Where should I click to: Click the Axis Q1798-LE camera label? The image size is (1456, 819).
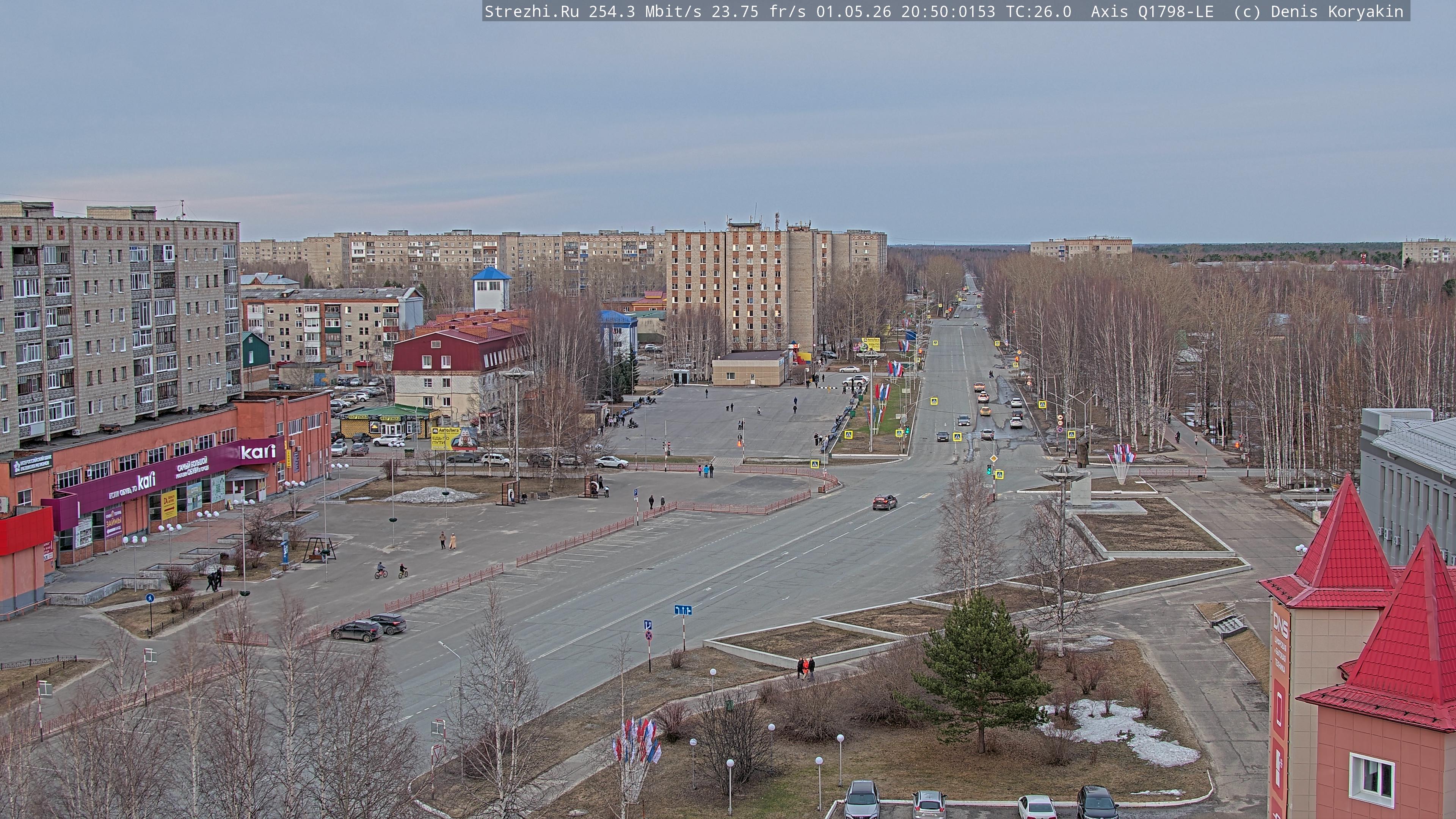(1152, 11)
